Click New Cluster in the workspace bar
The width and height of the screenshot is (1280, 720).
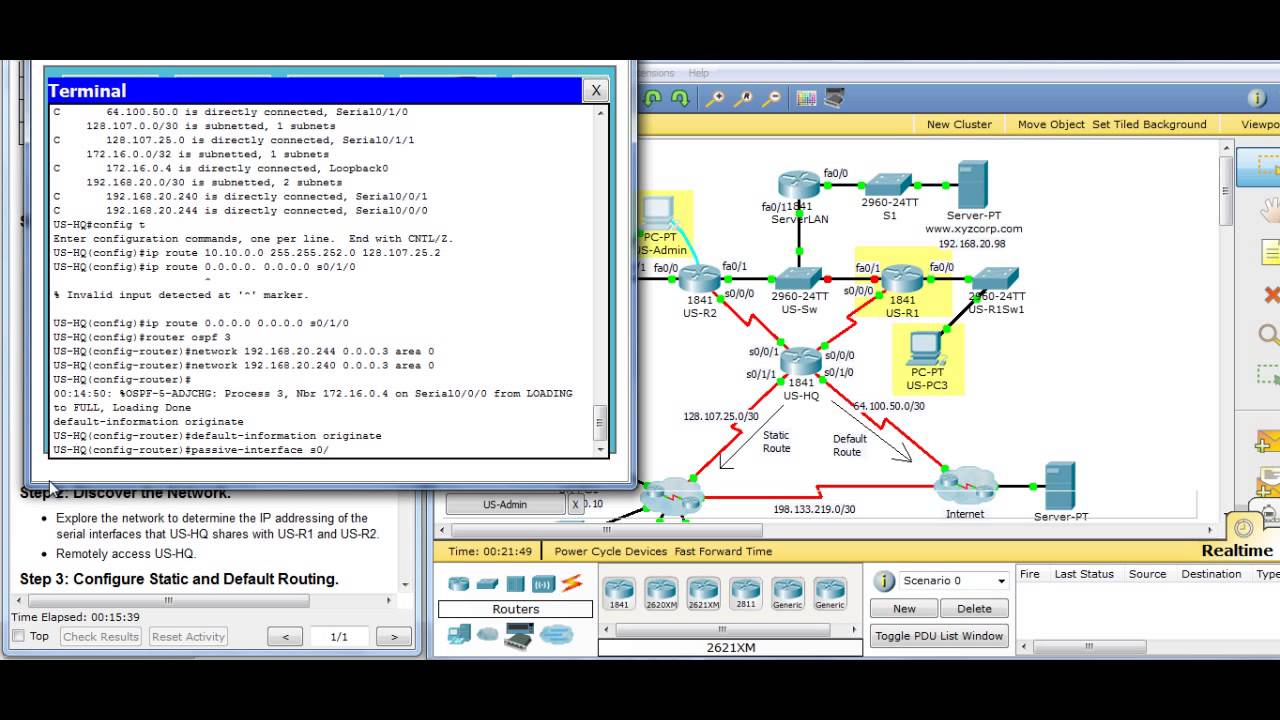point(959,124)
